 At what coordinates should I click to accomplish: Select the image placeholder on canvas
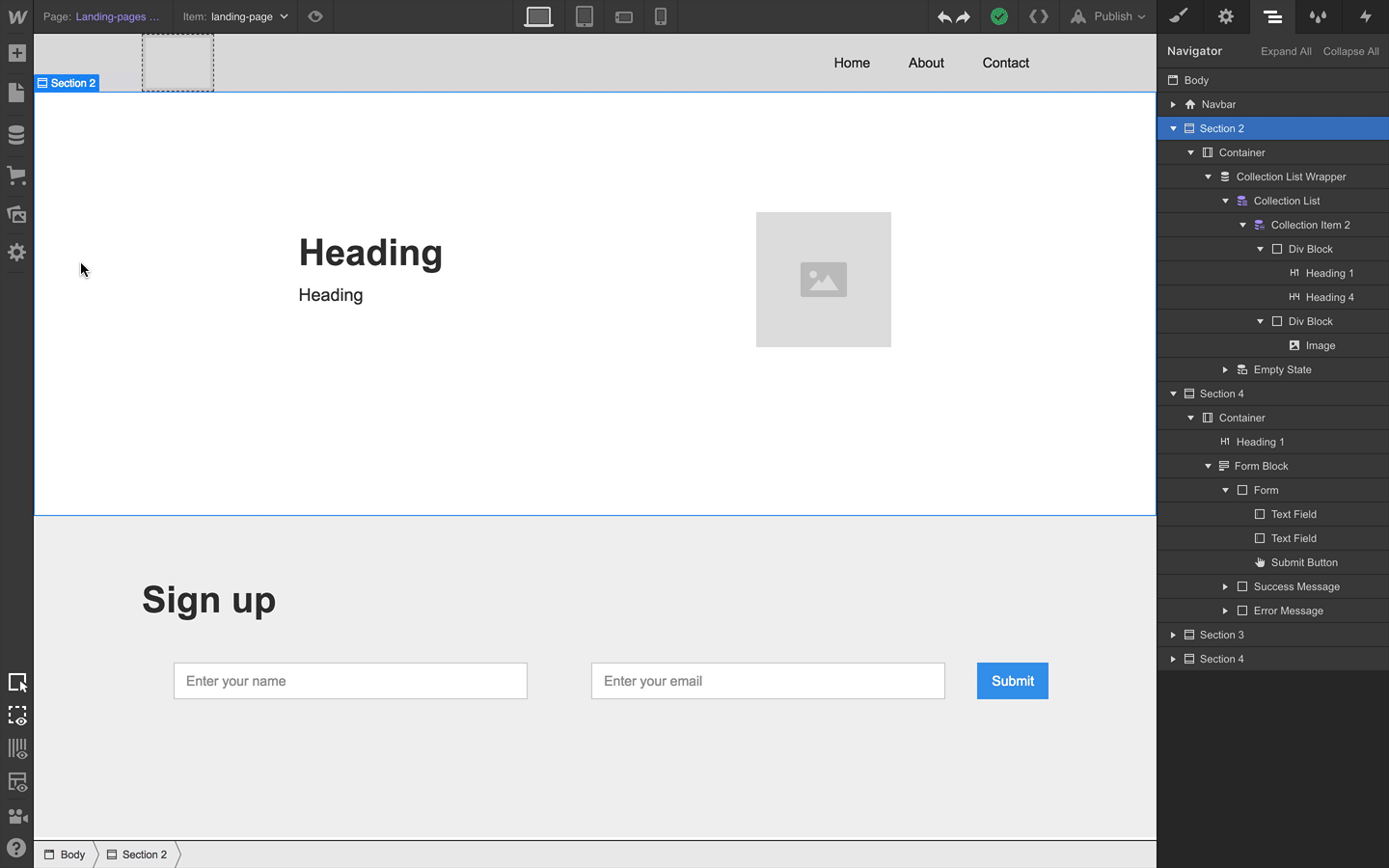pyautogui.click(x=824, y=280)
